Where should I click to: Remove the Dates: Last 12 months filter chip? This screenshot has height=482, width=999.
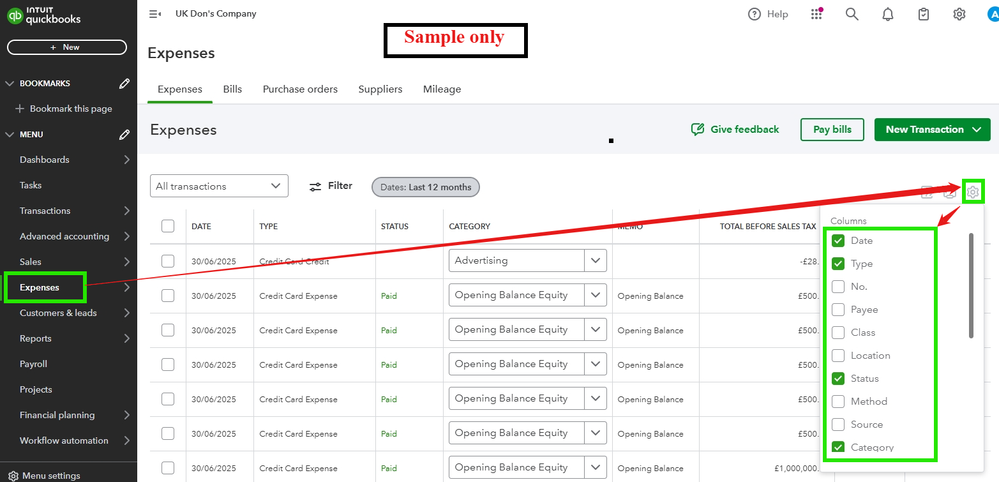coord(426,187)
